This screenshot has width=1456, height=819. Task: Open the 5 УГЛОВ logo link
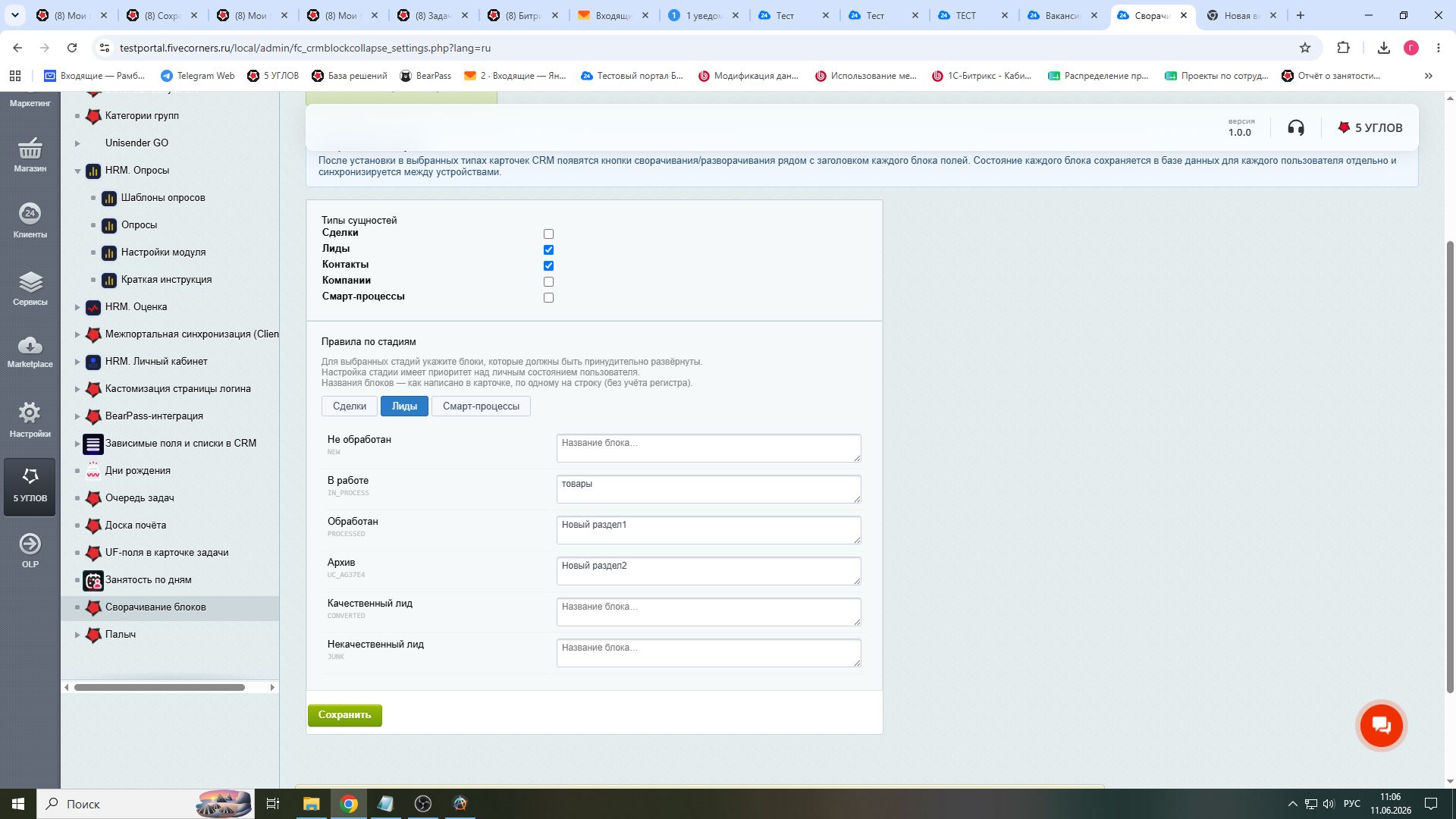(1370, 127)
